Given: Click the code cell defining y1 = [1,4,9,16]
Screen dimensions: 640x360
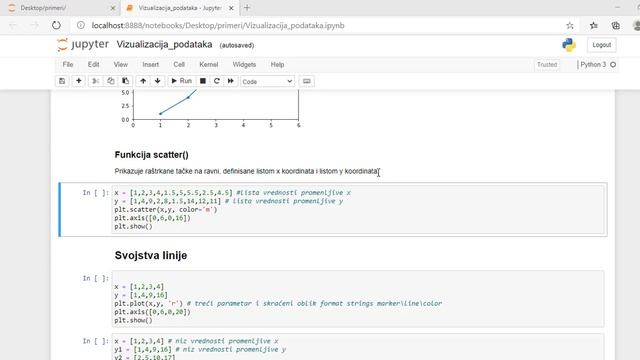Looking at the screenshot, I should pyautogui.click(x=358, y=347).
